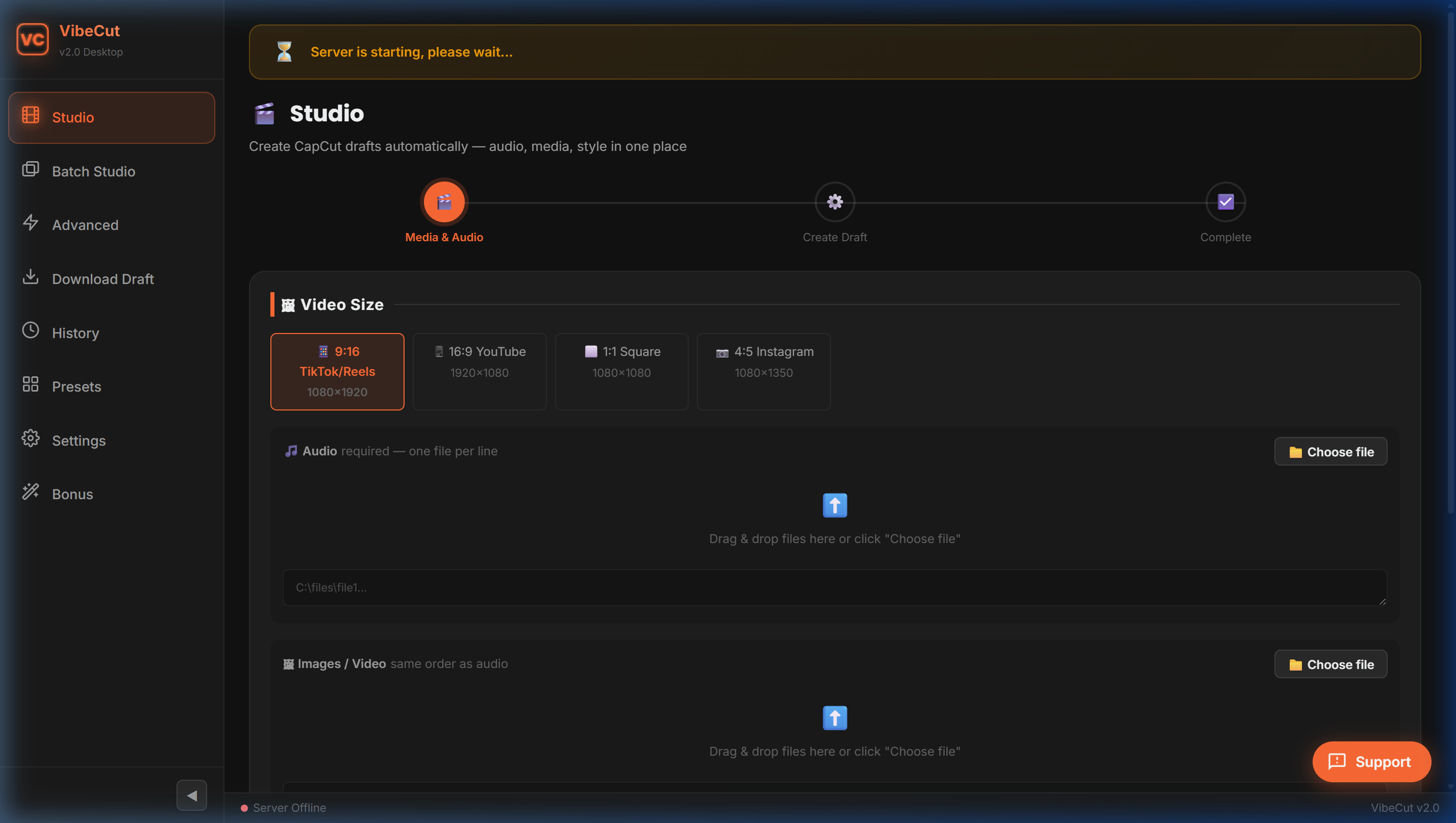The width and height of the screenshot is (1456, 823).
Task: Show the History page
Action: [111, 333]
